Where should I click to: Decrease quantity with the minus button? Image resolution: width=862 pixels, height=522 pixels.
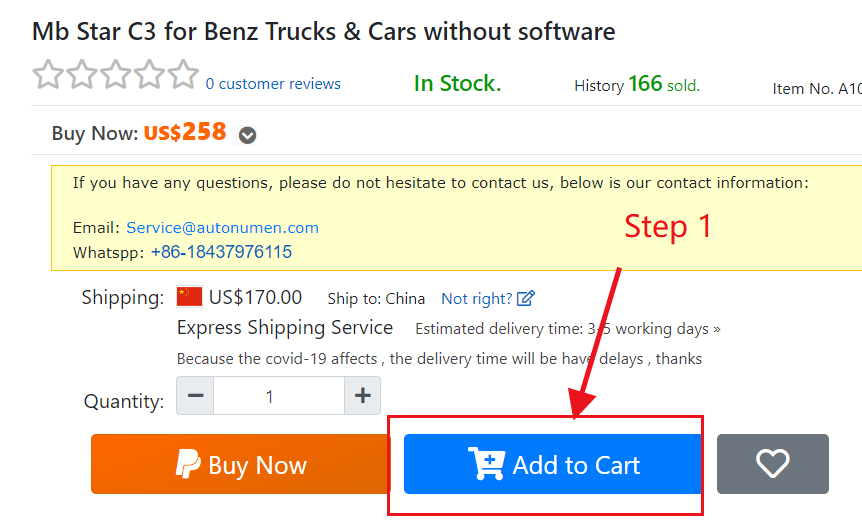click(x=195, y=396)
